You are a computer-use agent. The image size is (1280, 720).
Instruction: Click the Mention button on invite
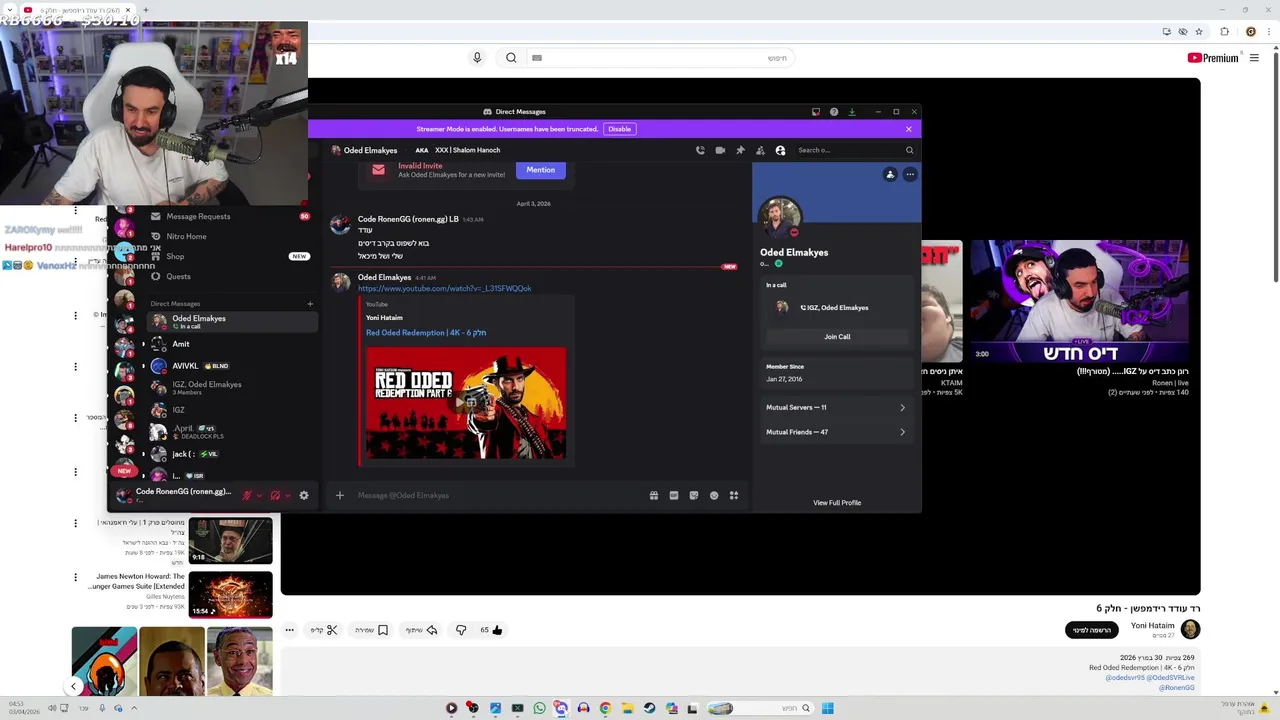tap(540, 170)
